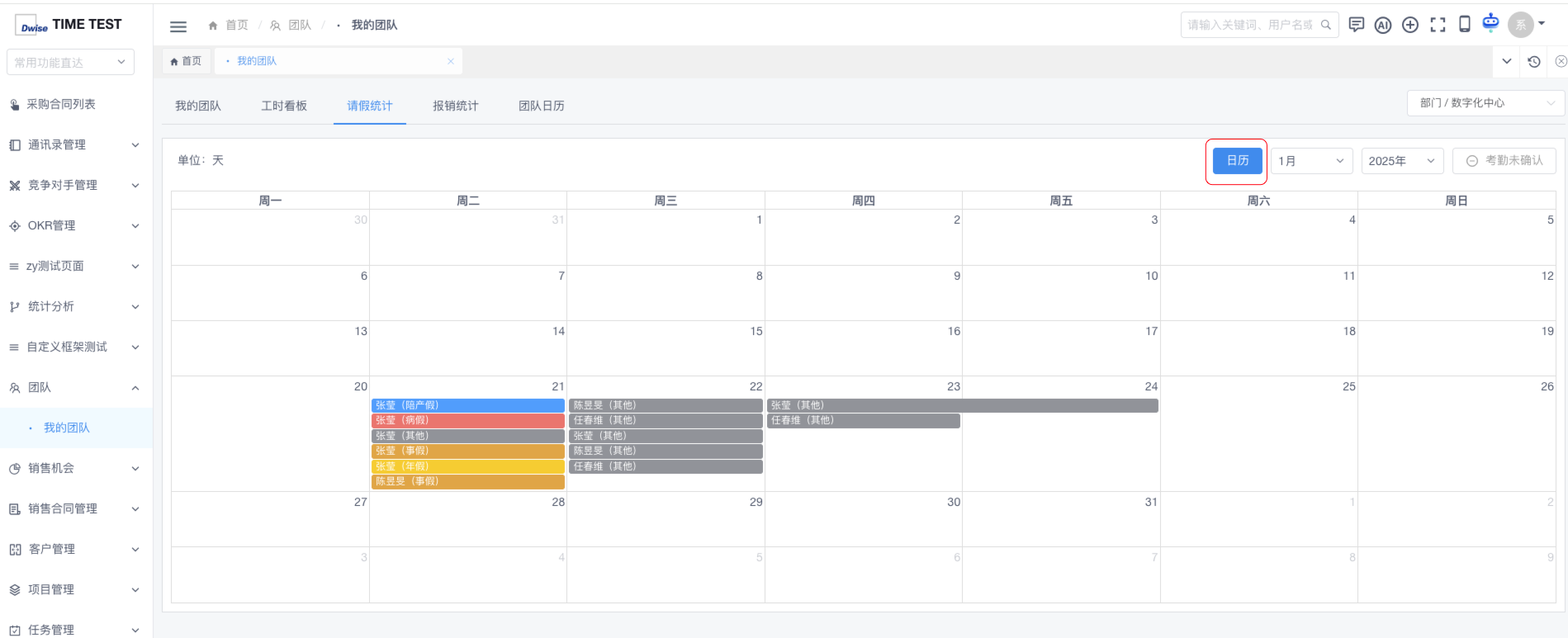Enter fullscreen using the brackets icon

[1438, 25]
